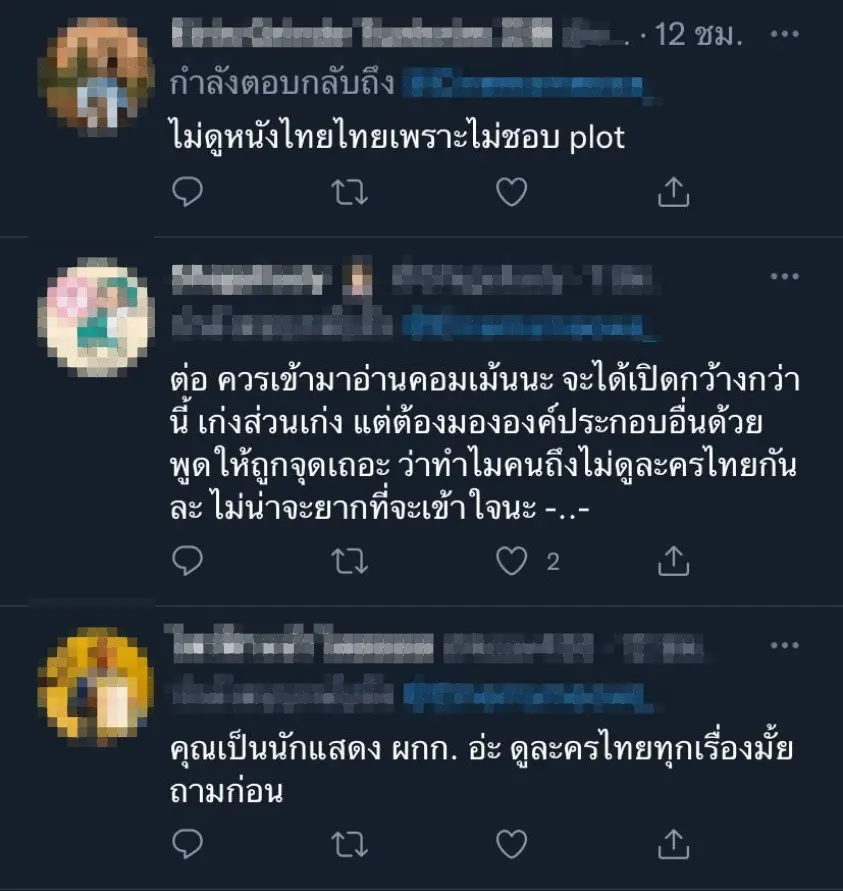Open the yellow avatar of third commenter
843x891 pixels.
(95, 685)
